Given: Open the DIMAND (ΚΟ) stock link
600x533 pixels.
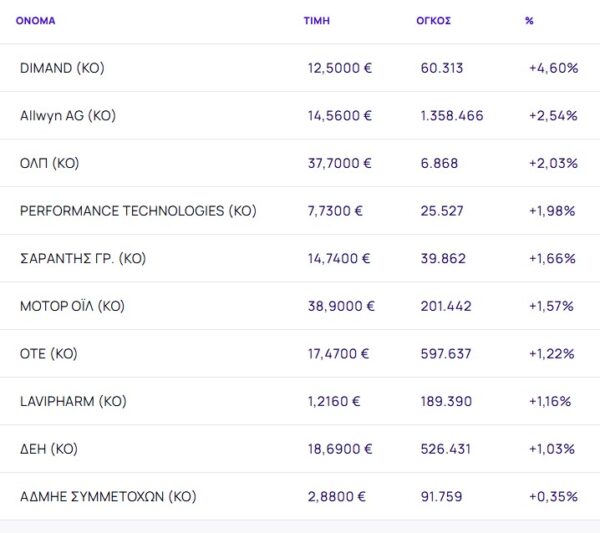Looking at the screenshot, I should (x=62, y=68).
